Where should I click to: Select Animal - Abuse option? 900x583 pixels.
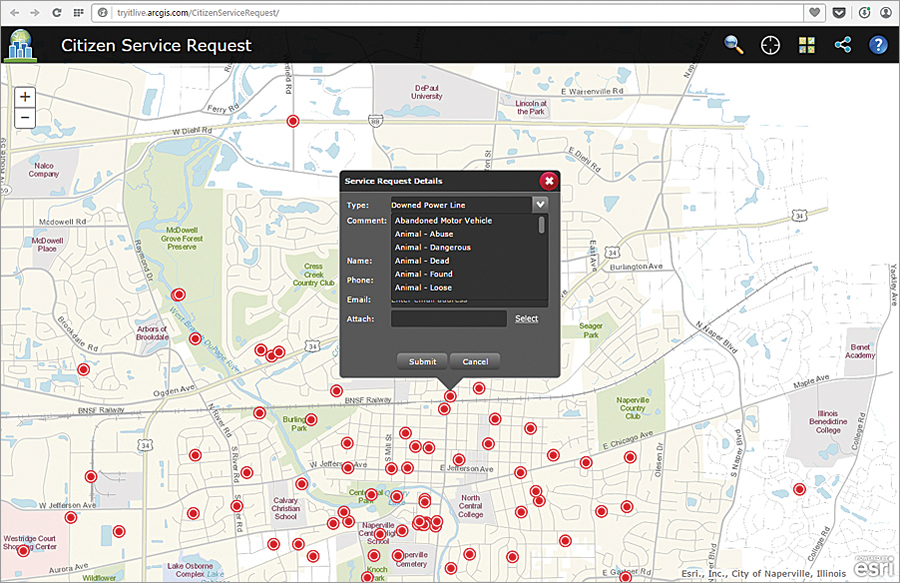coord(424,234)
